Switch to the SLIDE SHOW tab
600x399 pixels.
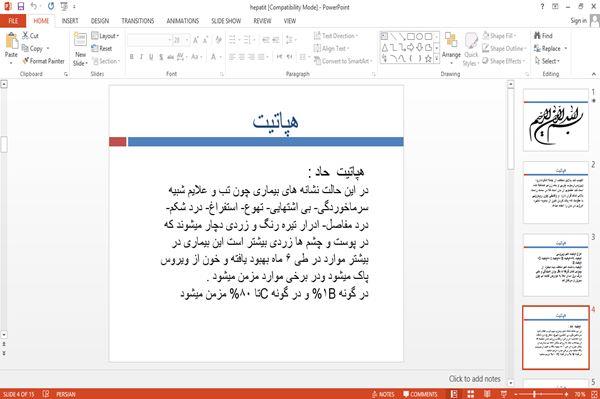tap(226, 21)
